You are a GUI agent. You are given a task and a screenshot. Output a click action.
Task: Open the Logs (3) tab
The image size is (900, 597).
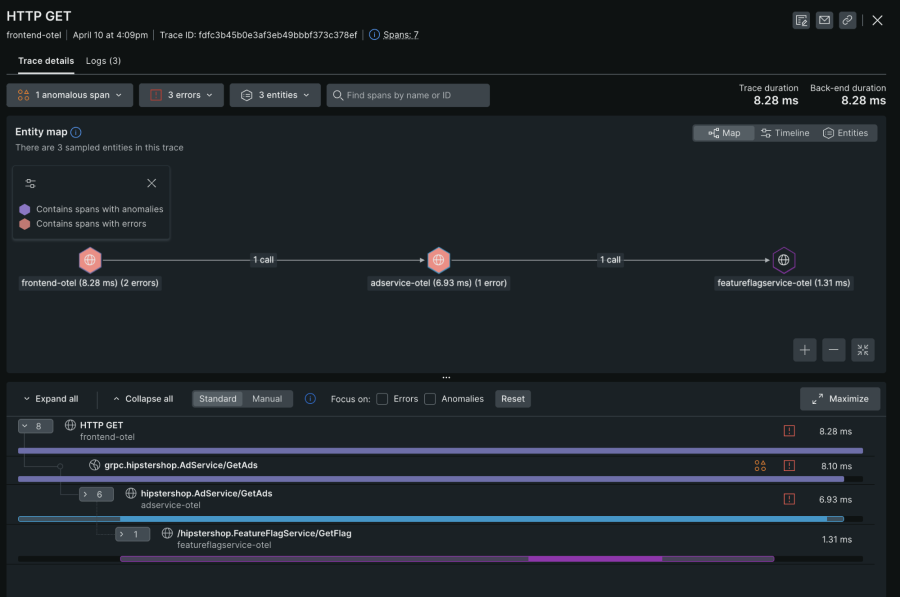coord(103,61)
